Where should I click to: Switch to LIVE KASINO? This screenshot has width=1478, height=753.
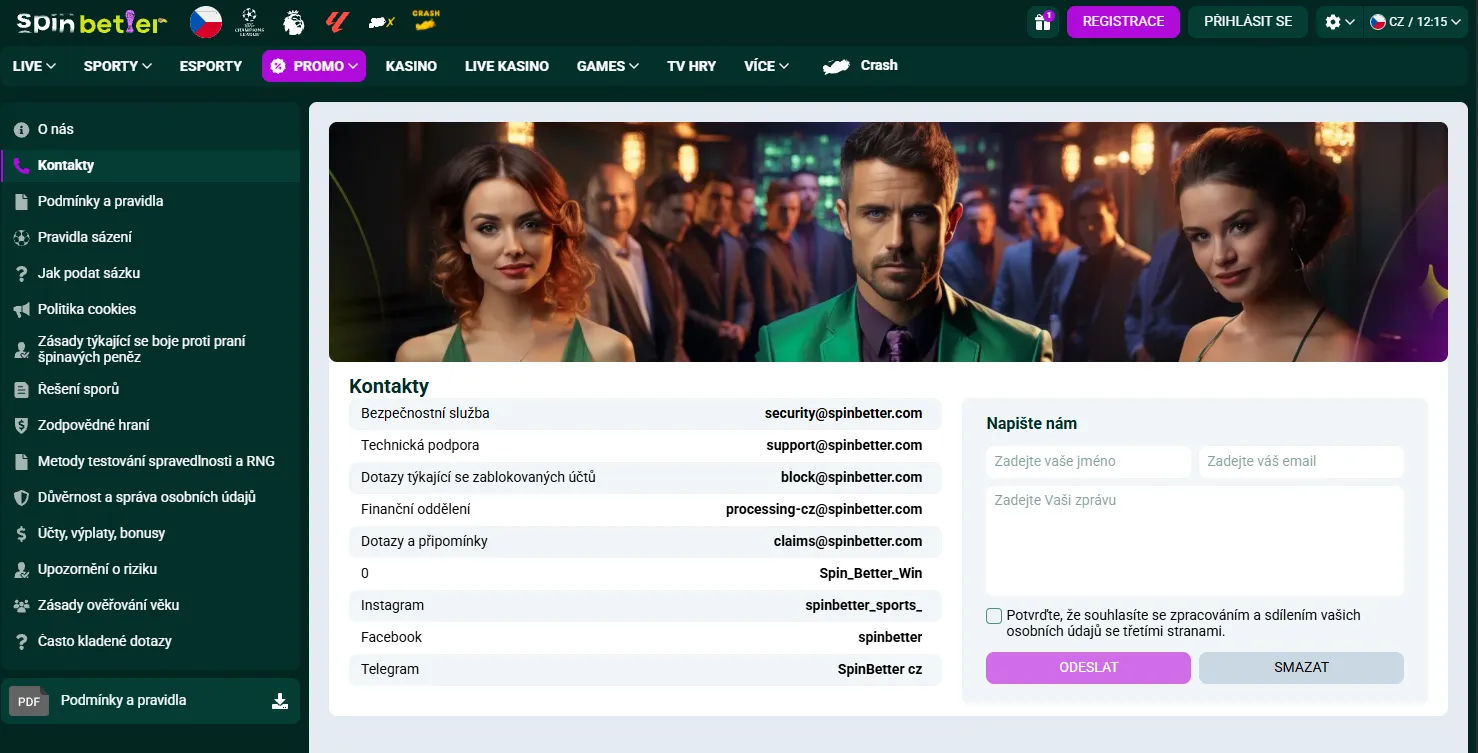pos(507,66)
